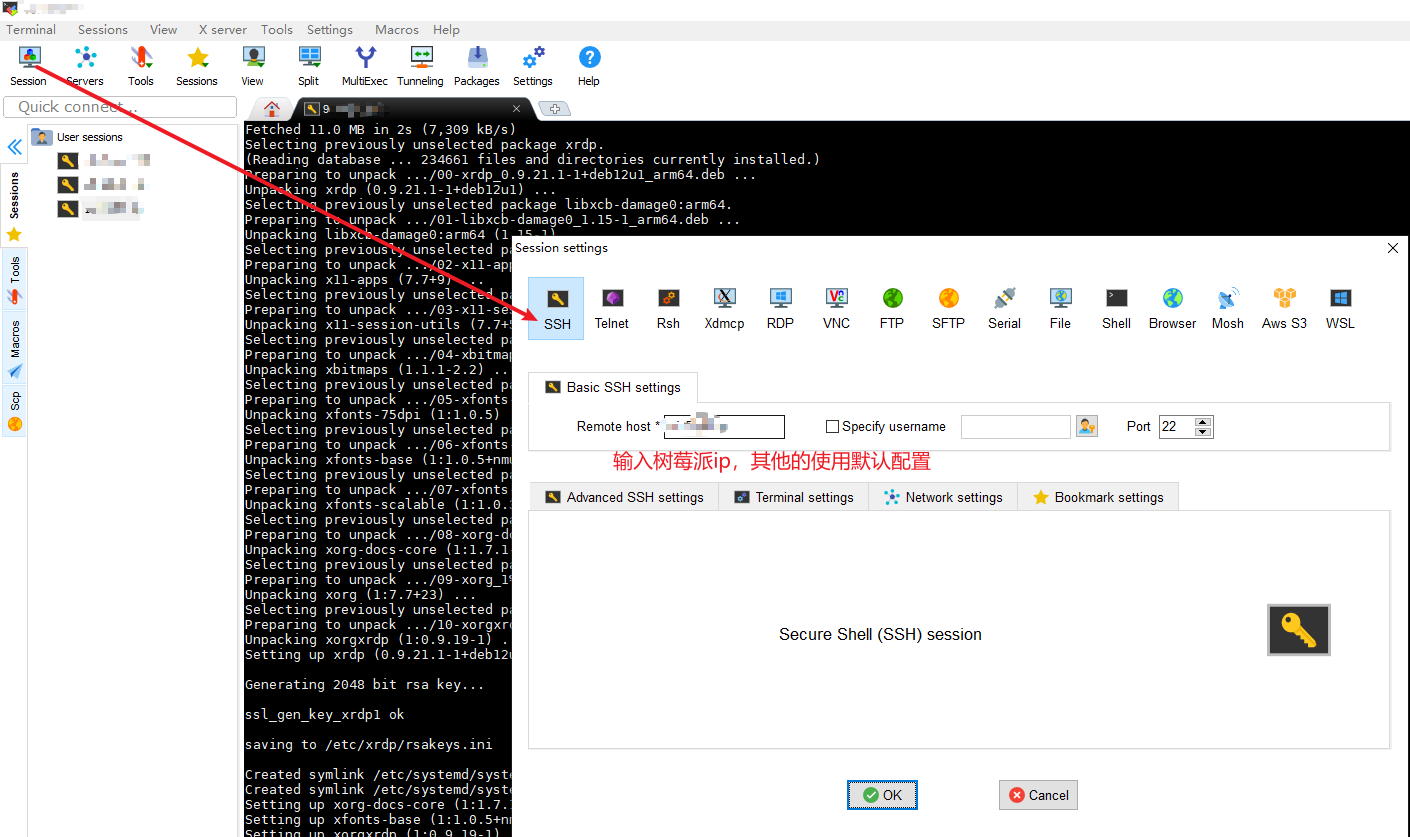Open the Terminal menu
Image resolution: width=1410 pixels, height=837 pixels.
(x=31, y=30)
